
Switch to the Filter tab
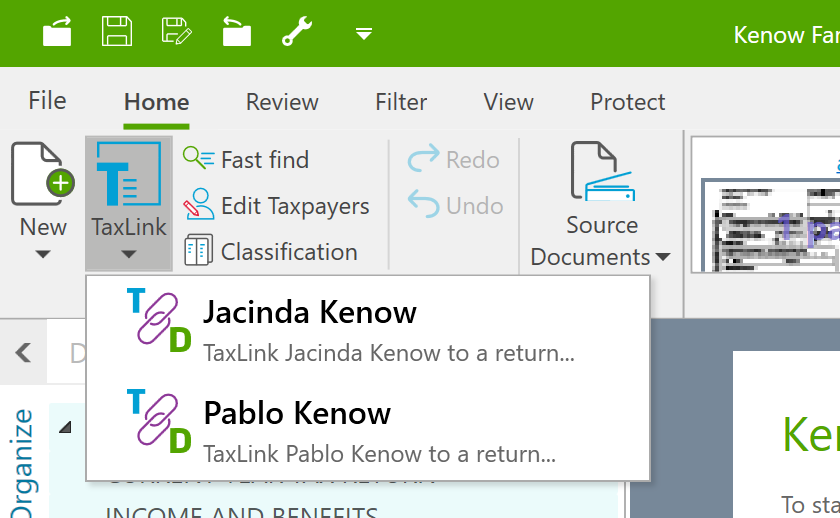(401, 102)
